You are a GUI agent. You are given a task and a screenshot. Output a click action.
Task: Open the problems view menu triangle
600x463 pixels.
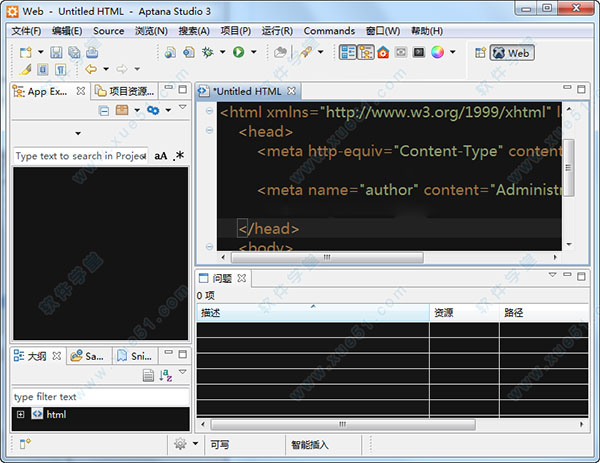553,275
